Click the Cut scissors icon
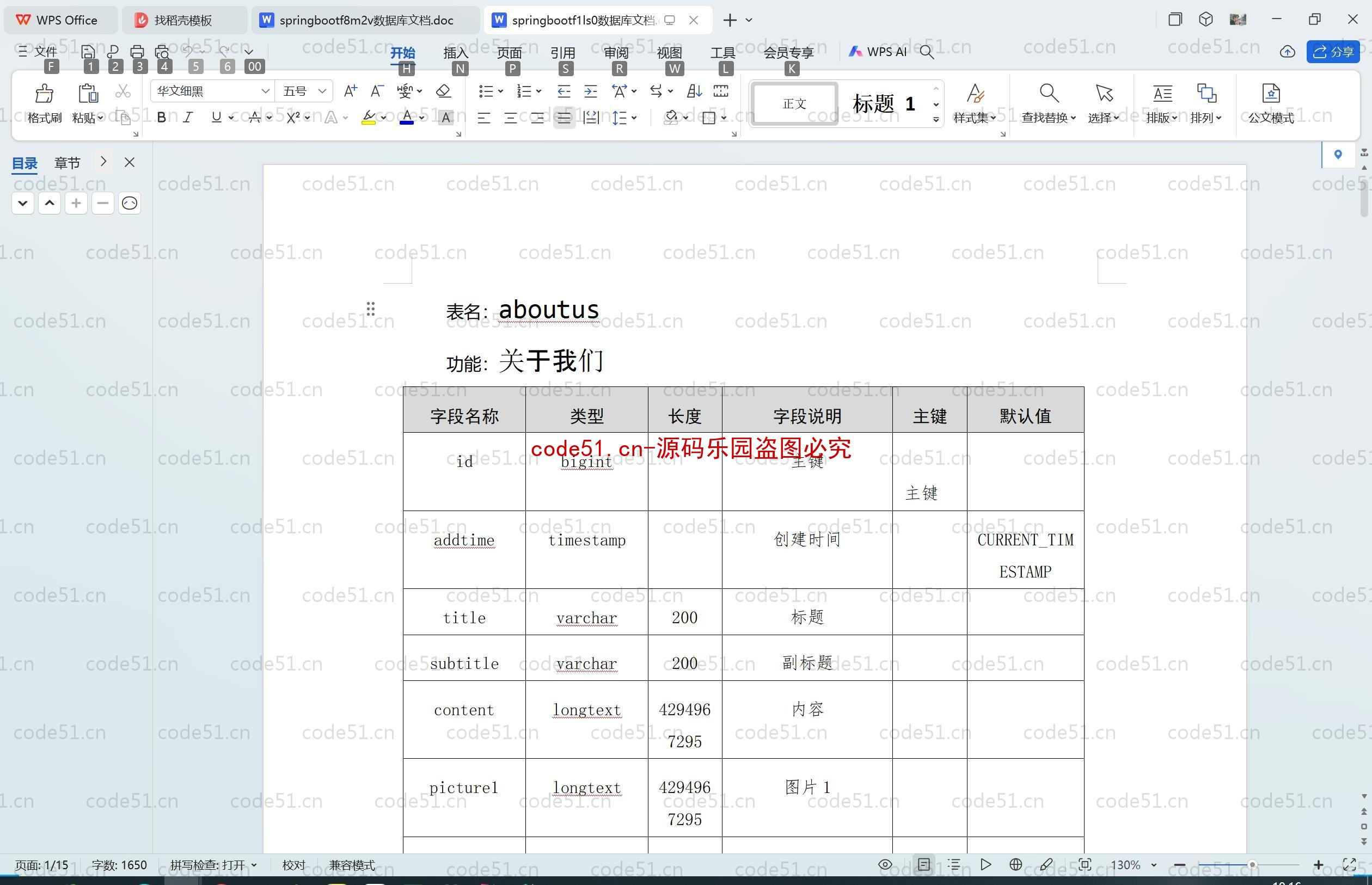The height and width of the screenshot is (885, 1372). click(x=122, y=91)
